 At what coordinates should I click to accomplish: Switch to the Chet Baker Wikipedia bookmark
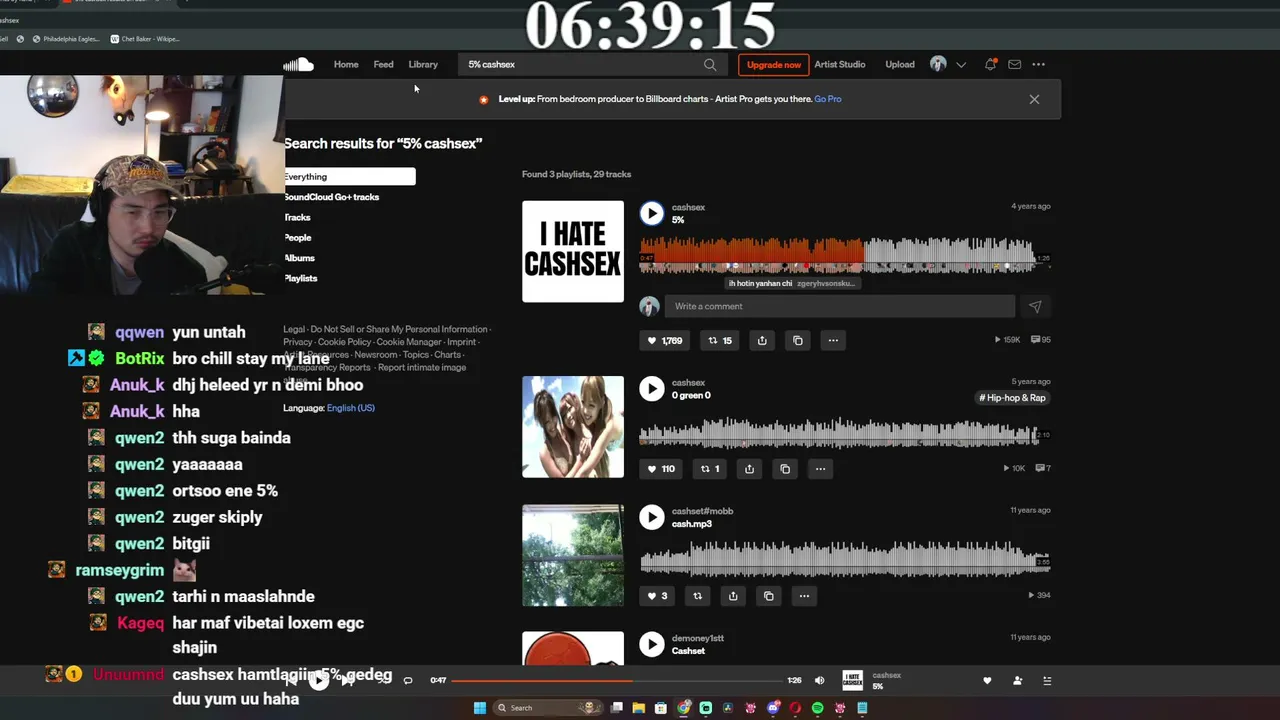[x=144, y=39]
